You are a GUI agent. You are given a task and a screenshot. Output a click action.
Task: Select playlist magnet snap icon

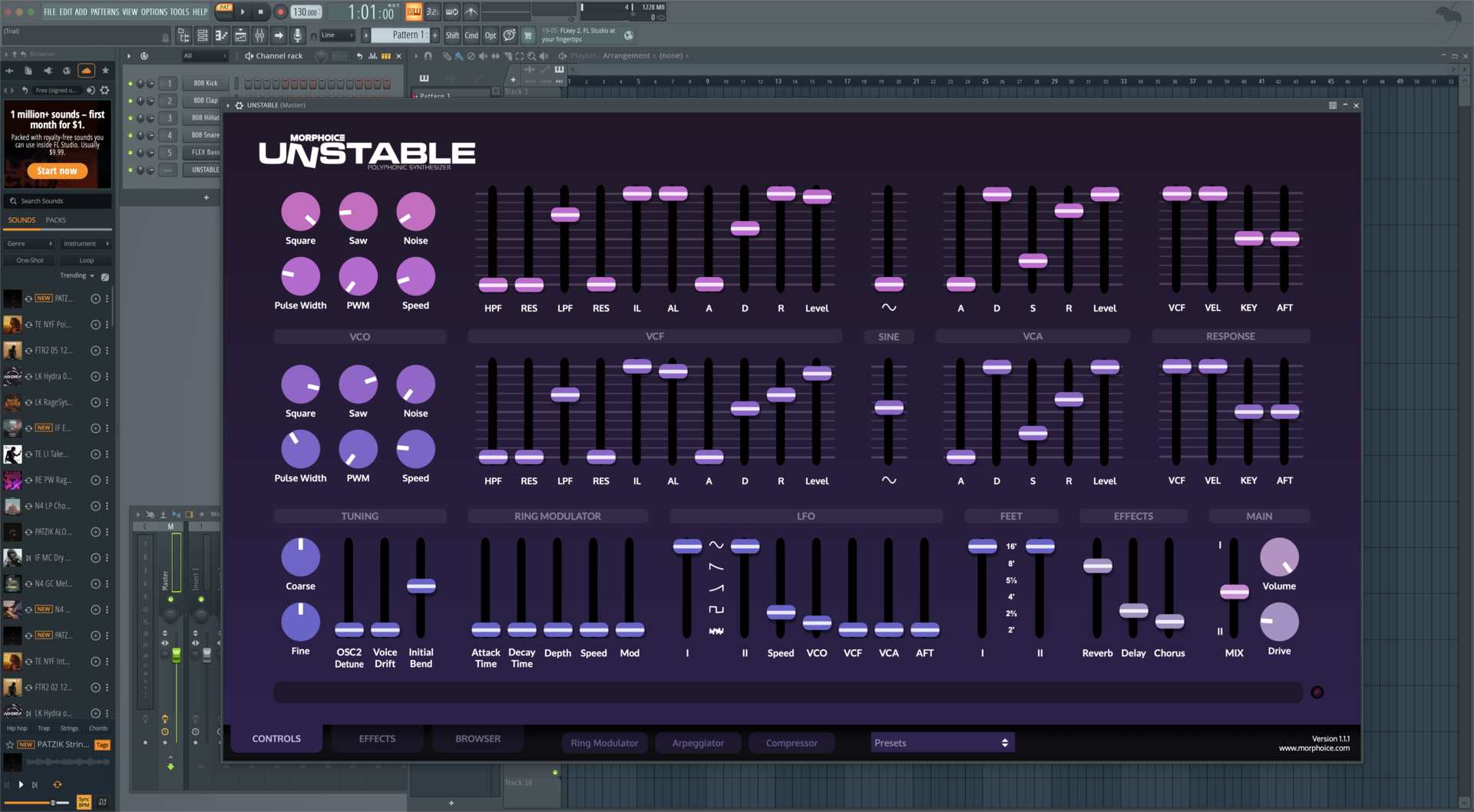coord(428,56)
